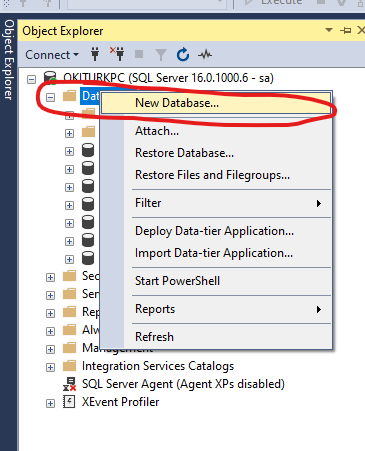Click the vertical Object Explorer side tab

tap(9, 60)
